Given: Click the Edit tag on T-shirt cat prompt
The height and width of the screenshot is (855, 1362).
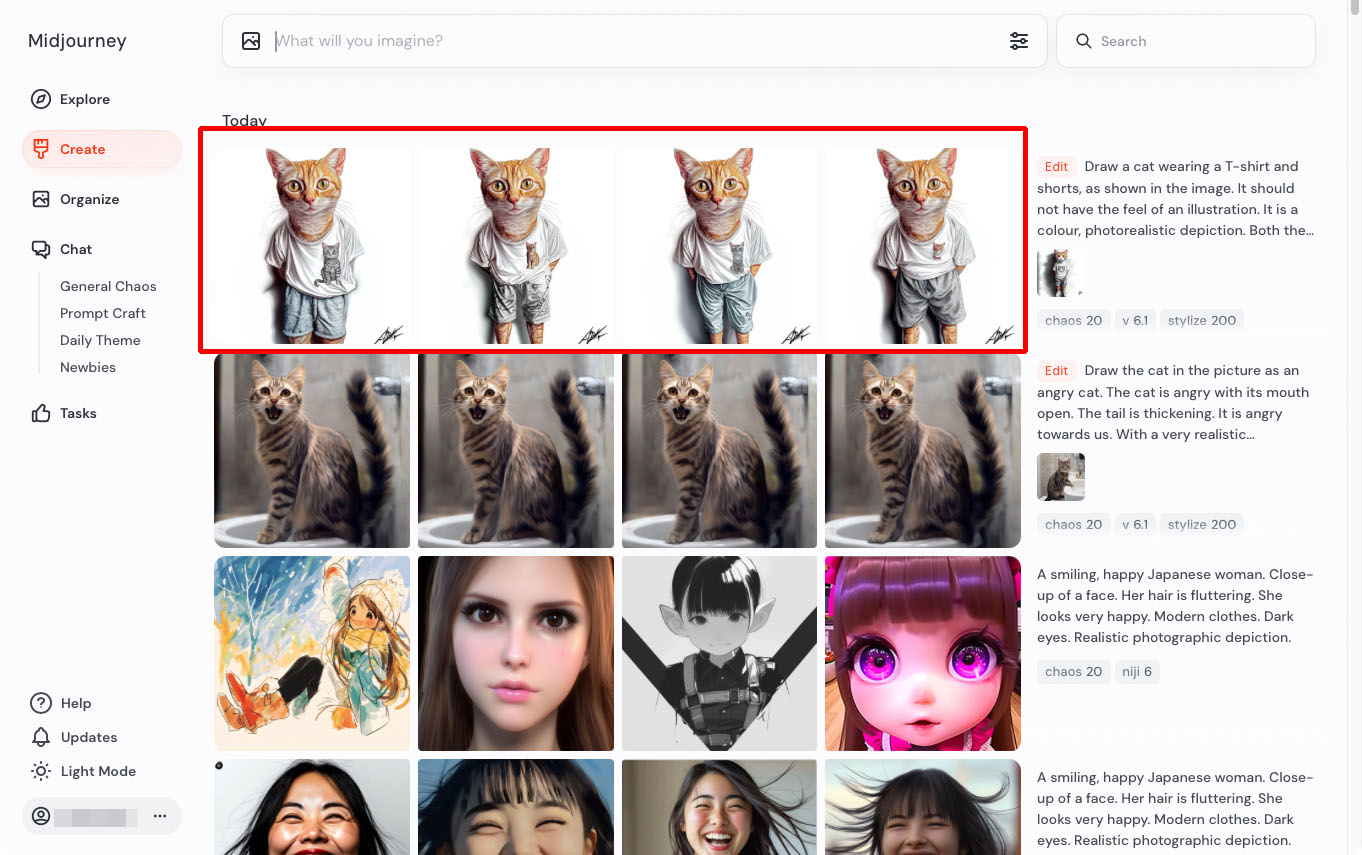Looking at the screenshot, I should click(x=1056, y=167).
